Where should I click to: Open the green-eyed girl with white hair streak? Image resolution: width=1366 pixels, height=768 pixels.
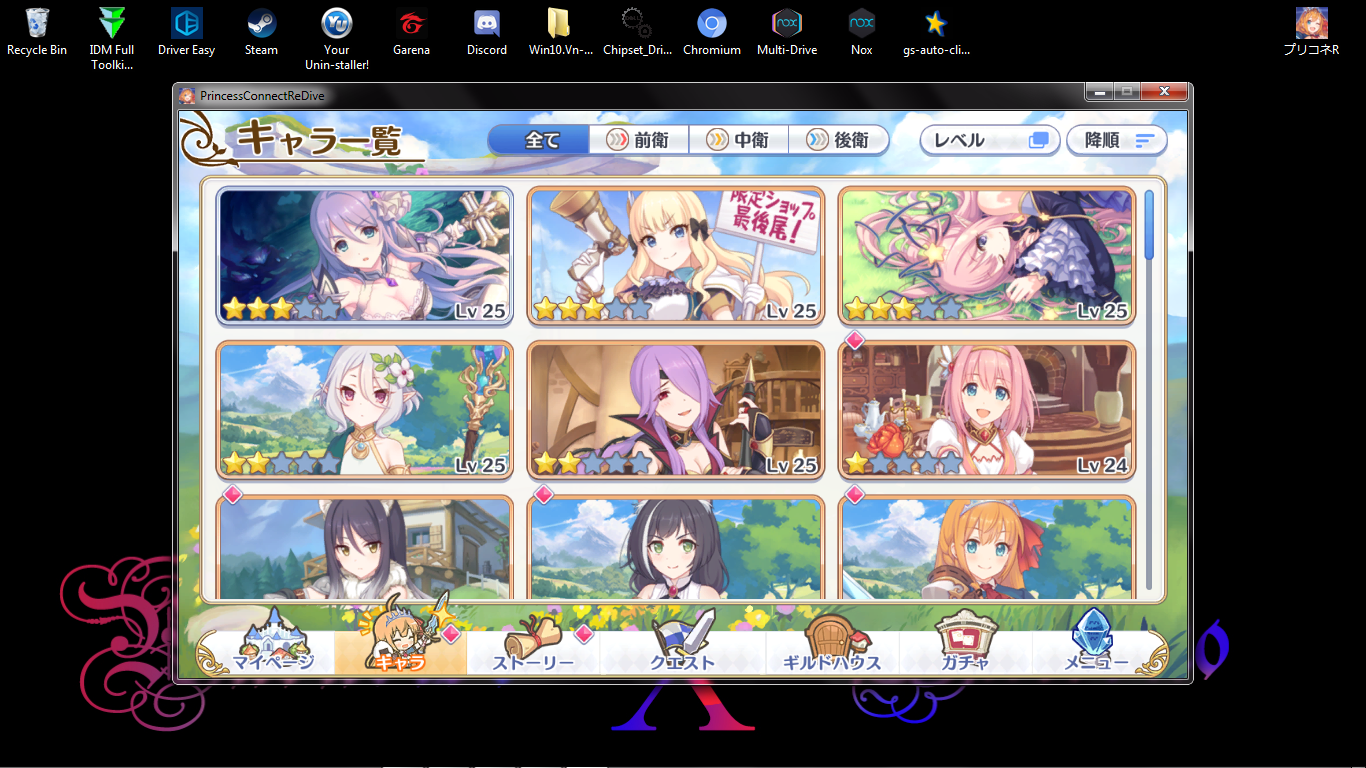pyautogui.click(x=676, y=547)
